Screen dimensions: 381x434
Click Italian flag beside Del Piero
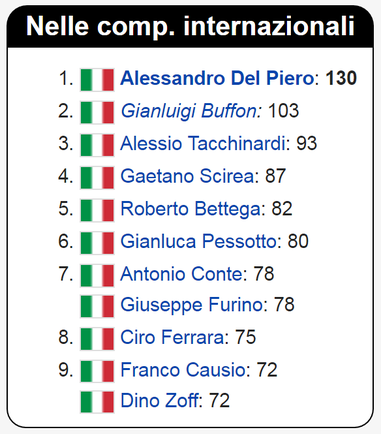(x=97, y=80)
